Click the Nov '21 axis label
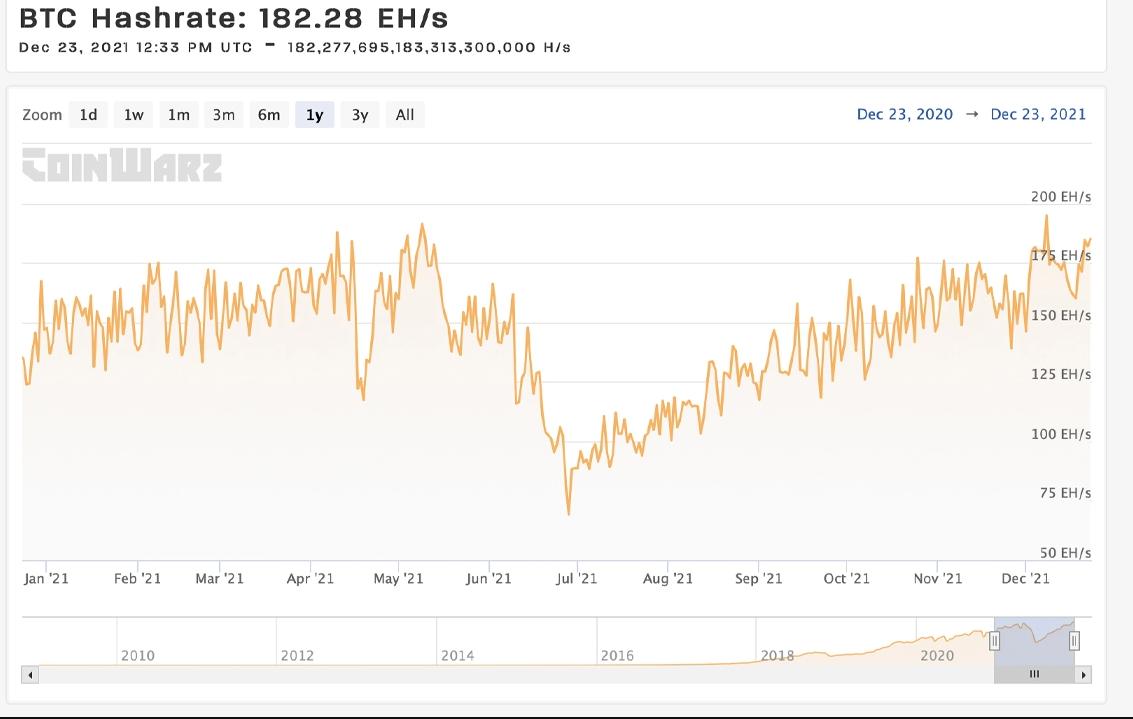 point(938,579)
